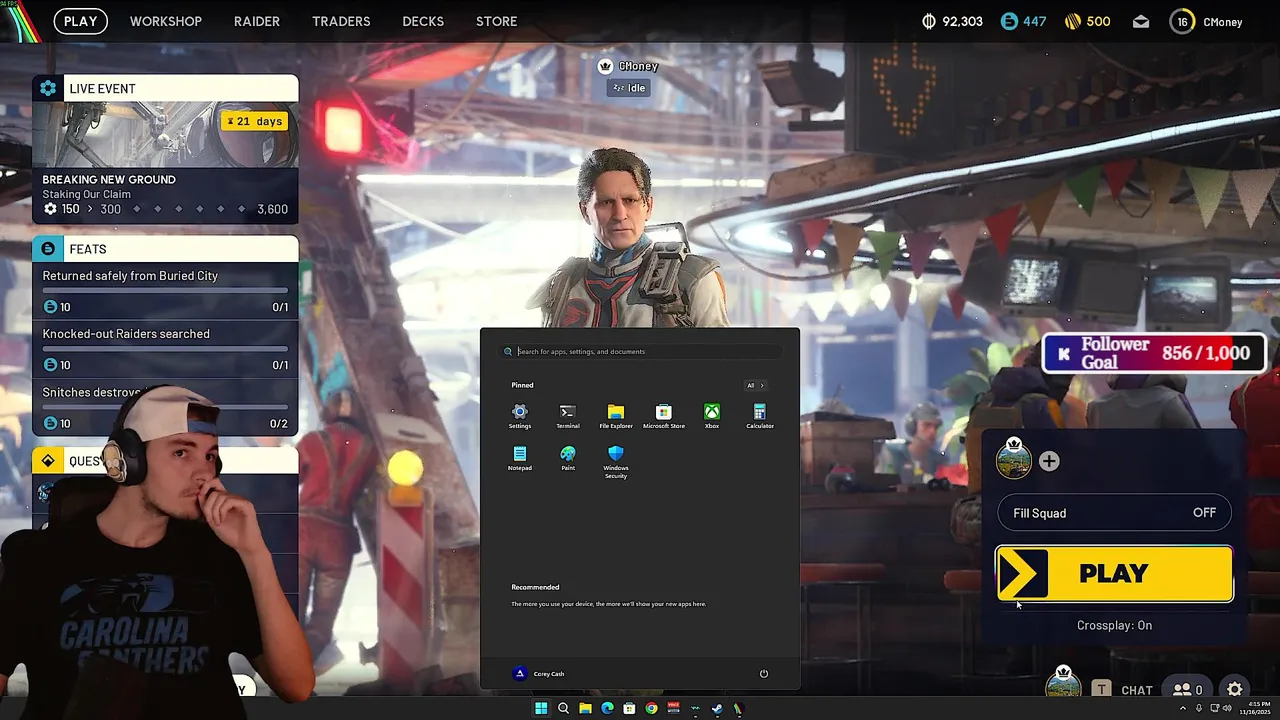Click the coin currency balance 92,303
Viewport: 1280px width, 720px height.
(952, 21)
